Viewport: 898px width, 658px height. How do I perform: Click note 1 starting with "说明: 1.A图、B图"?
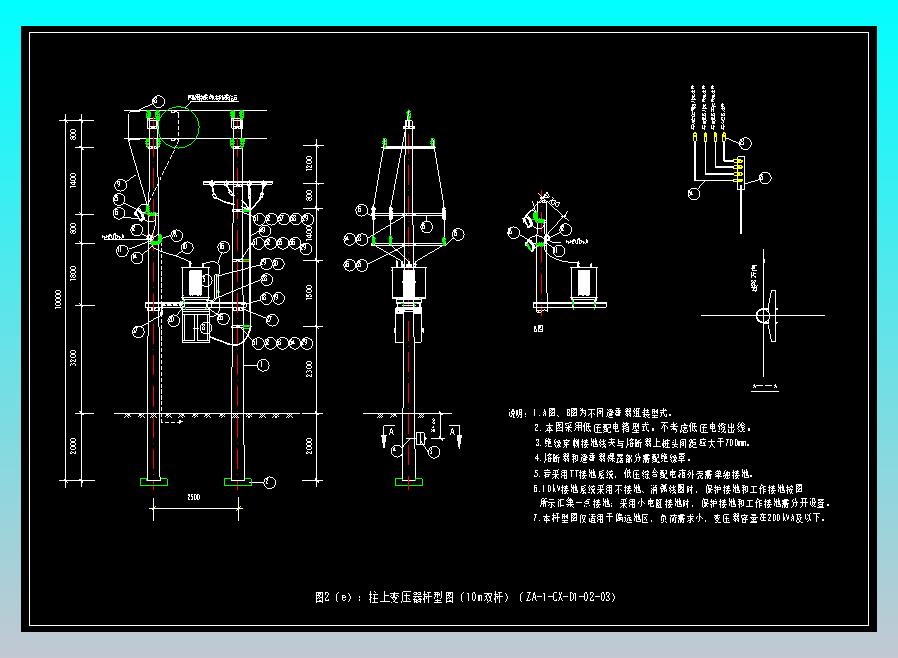tap(590, 412)
